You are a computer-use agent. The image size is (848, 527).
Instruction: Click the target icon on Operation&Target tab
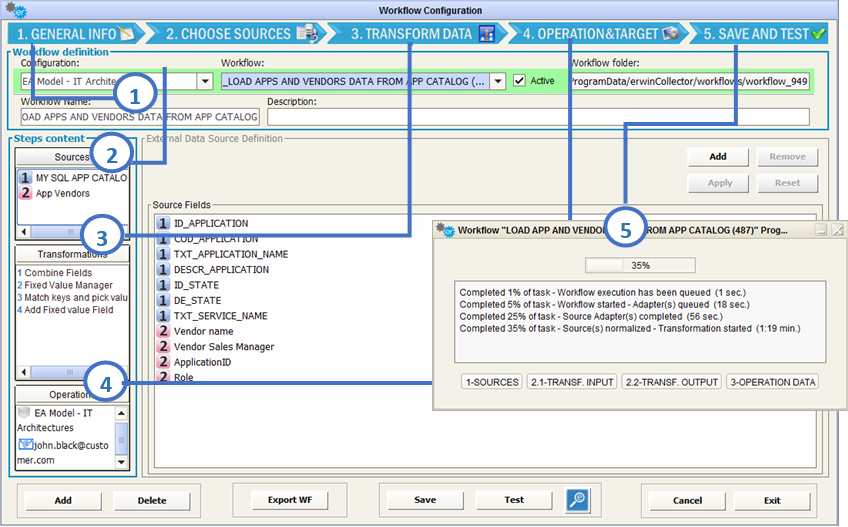(671, 34)
